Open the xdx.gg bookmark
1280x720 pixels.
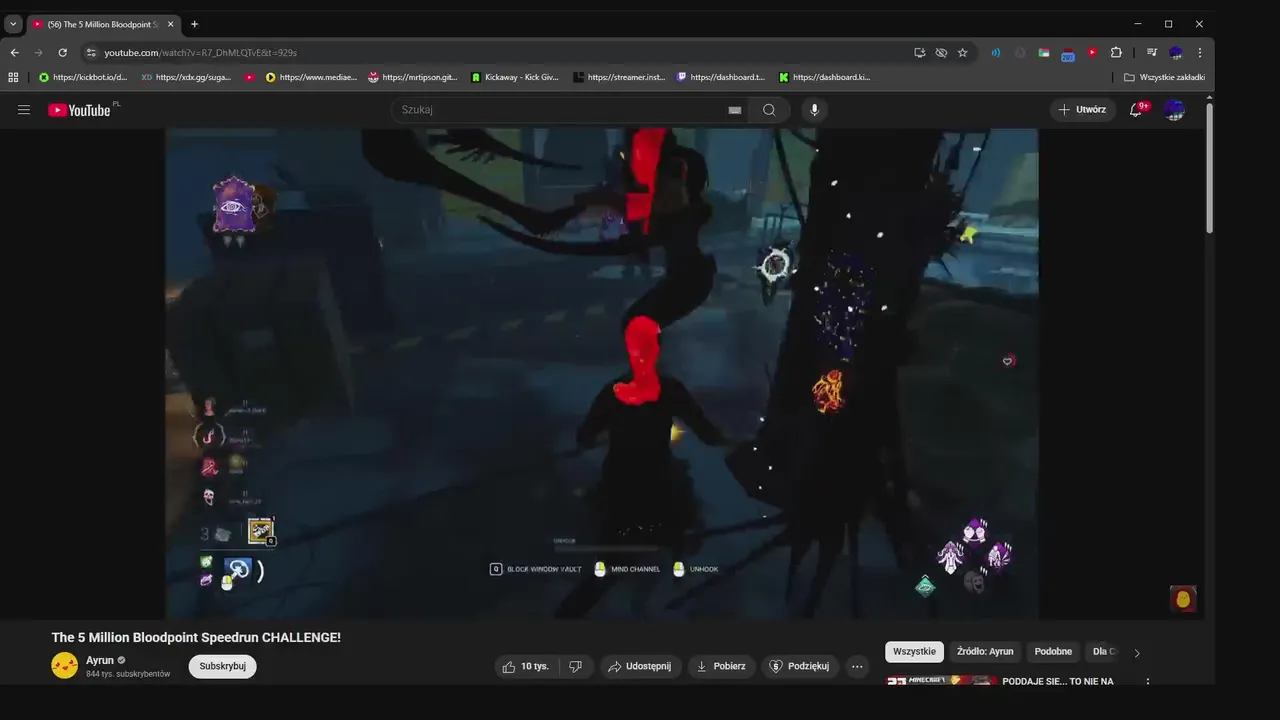point(187,77)
